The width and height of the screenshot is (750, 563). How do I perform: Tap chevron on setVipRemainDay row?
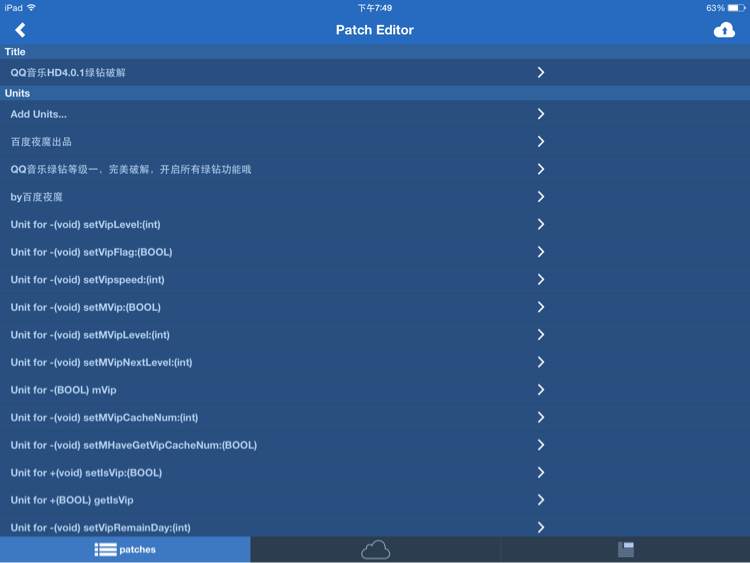point(540,528)
